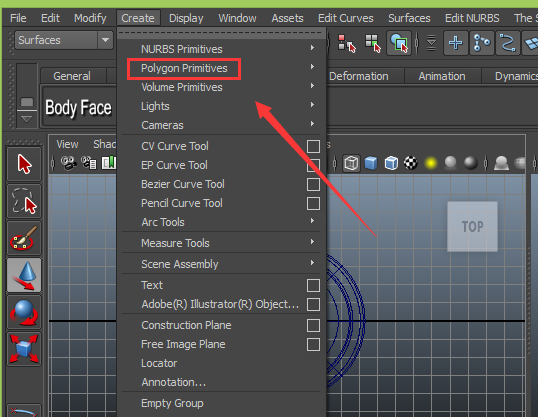Click select by hierarchy icon in status line

click(x=346, y=43)
